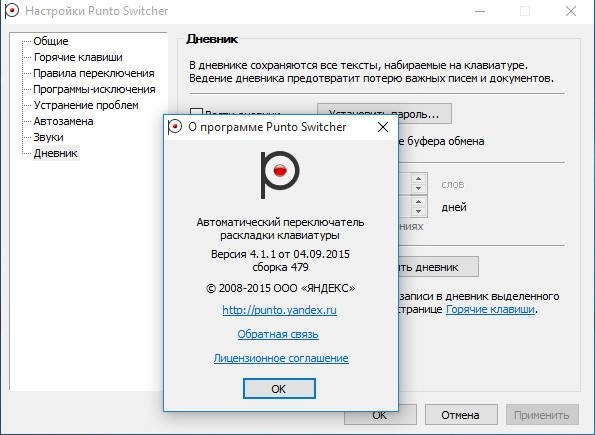Minimize the Настройки Punto Switcher window

pos(480,11)
